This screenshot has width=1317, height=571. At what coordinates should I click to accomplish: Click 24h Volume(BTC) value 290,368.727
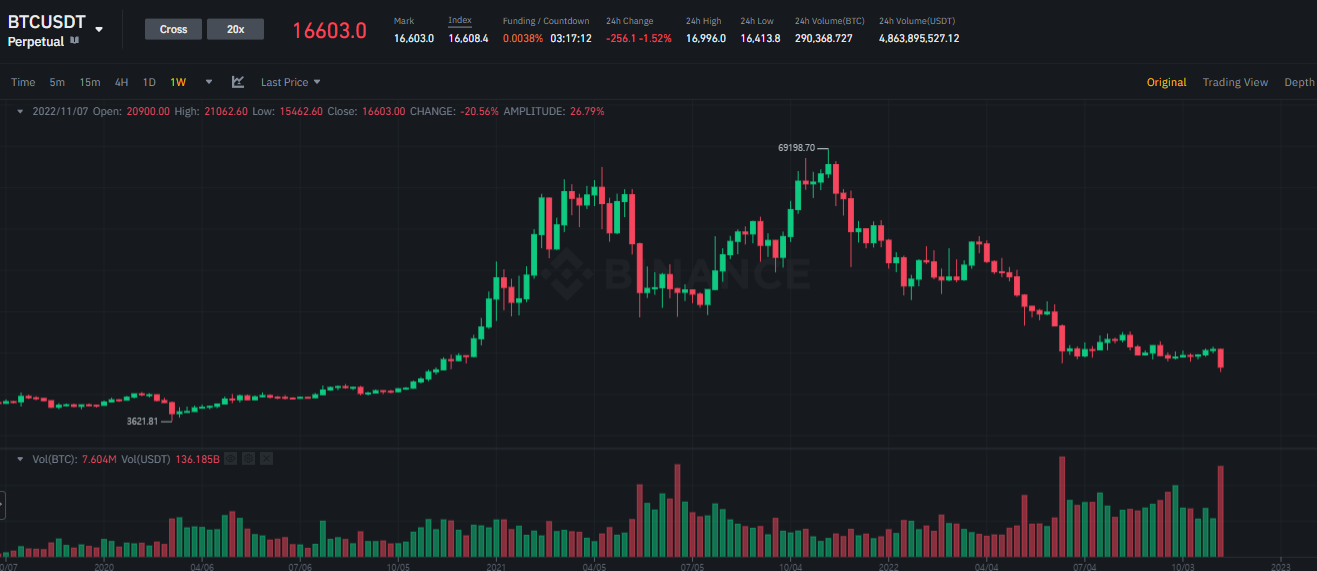point(824,38)
